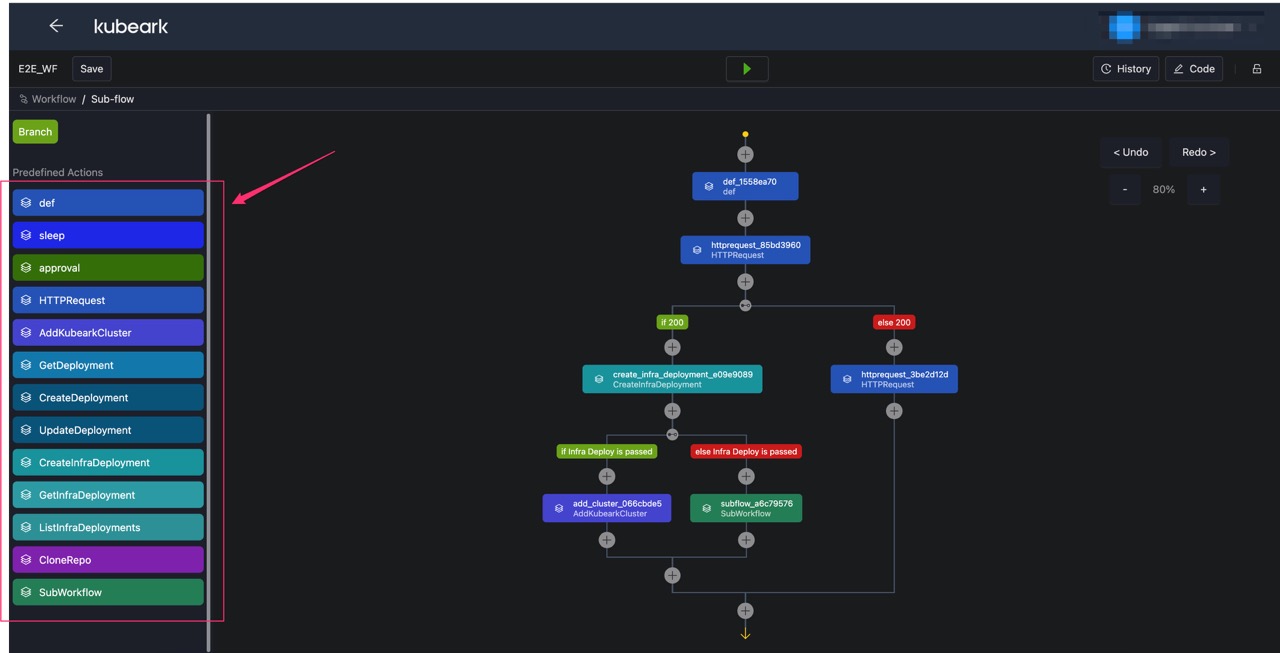
Task: Click the branch split node above if 200
Action: tap(744, 305)
